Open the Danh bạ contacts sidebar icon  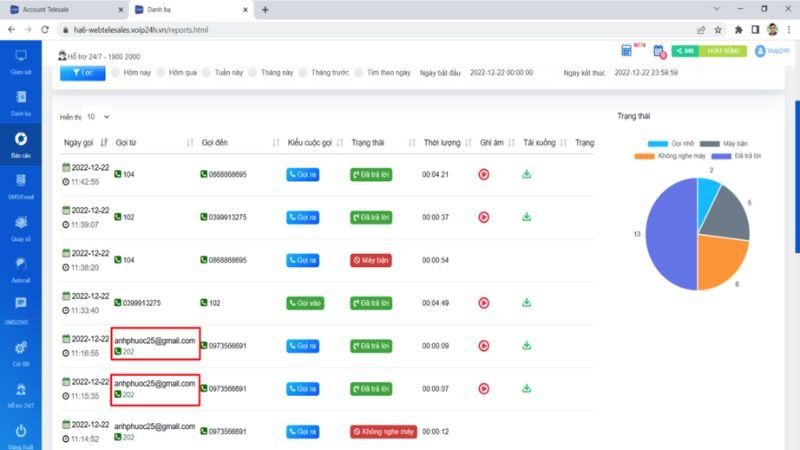[21, 97]
